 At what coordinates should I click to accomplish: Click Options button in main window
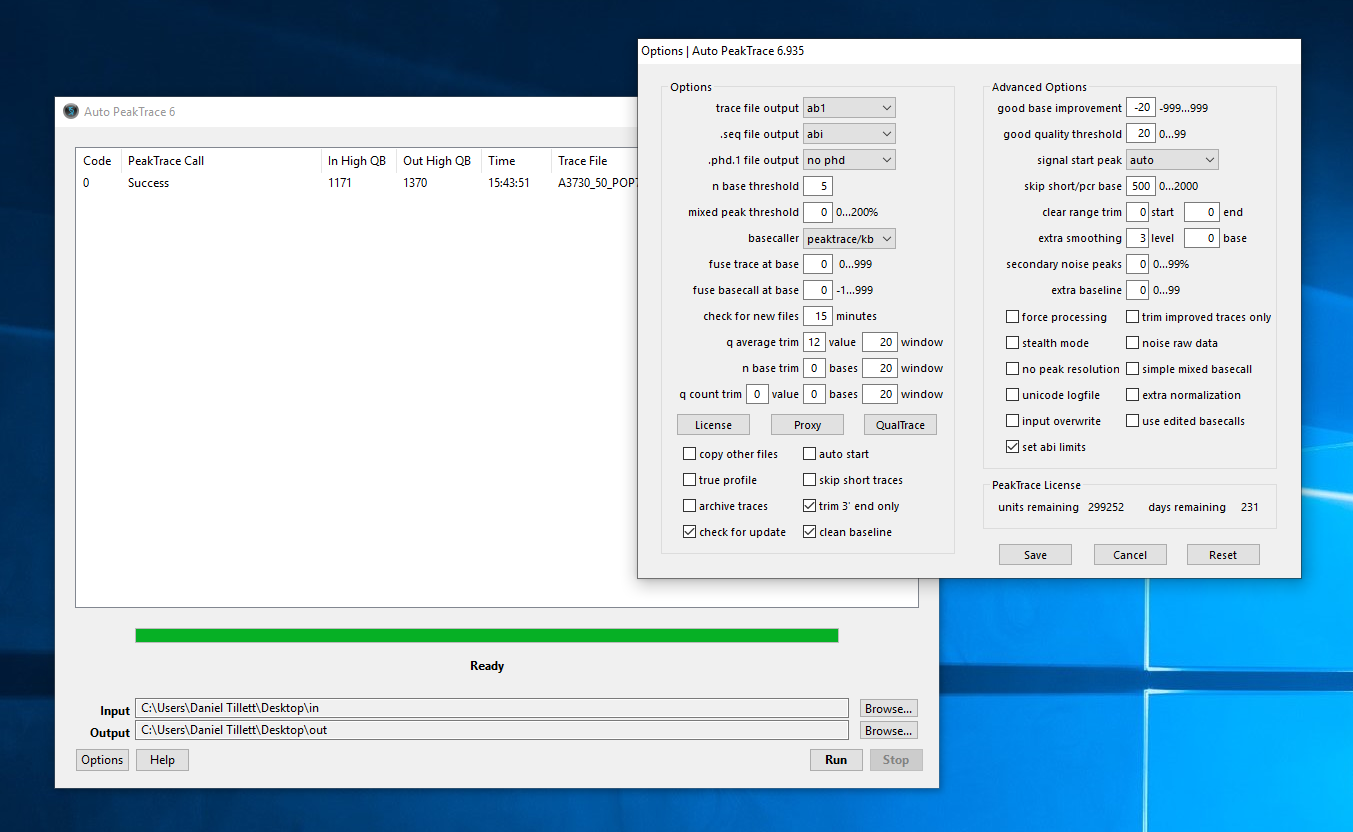[102, 760]
